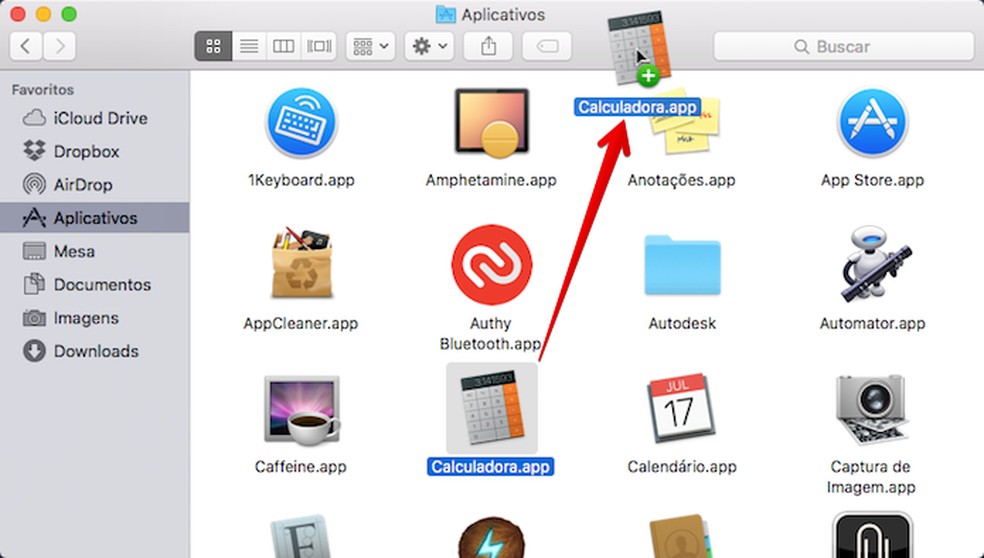Click the Anotações.app file name
Screen dimensions: 984x558
[x=682, y=180]
